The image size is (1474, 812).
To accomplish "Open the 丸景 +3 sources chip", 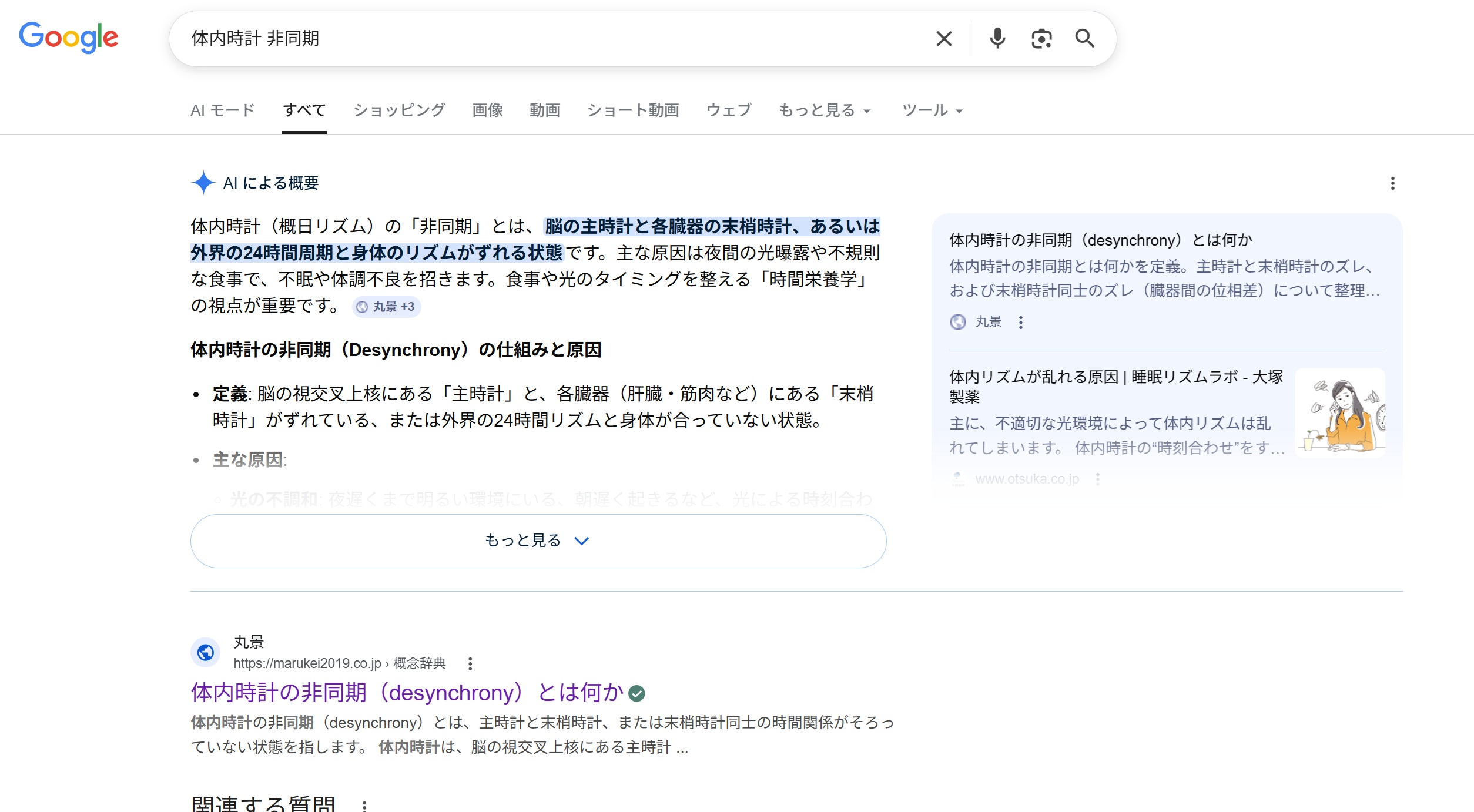I will click(x=388, y=307).
